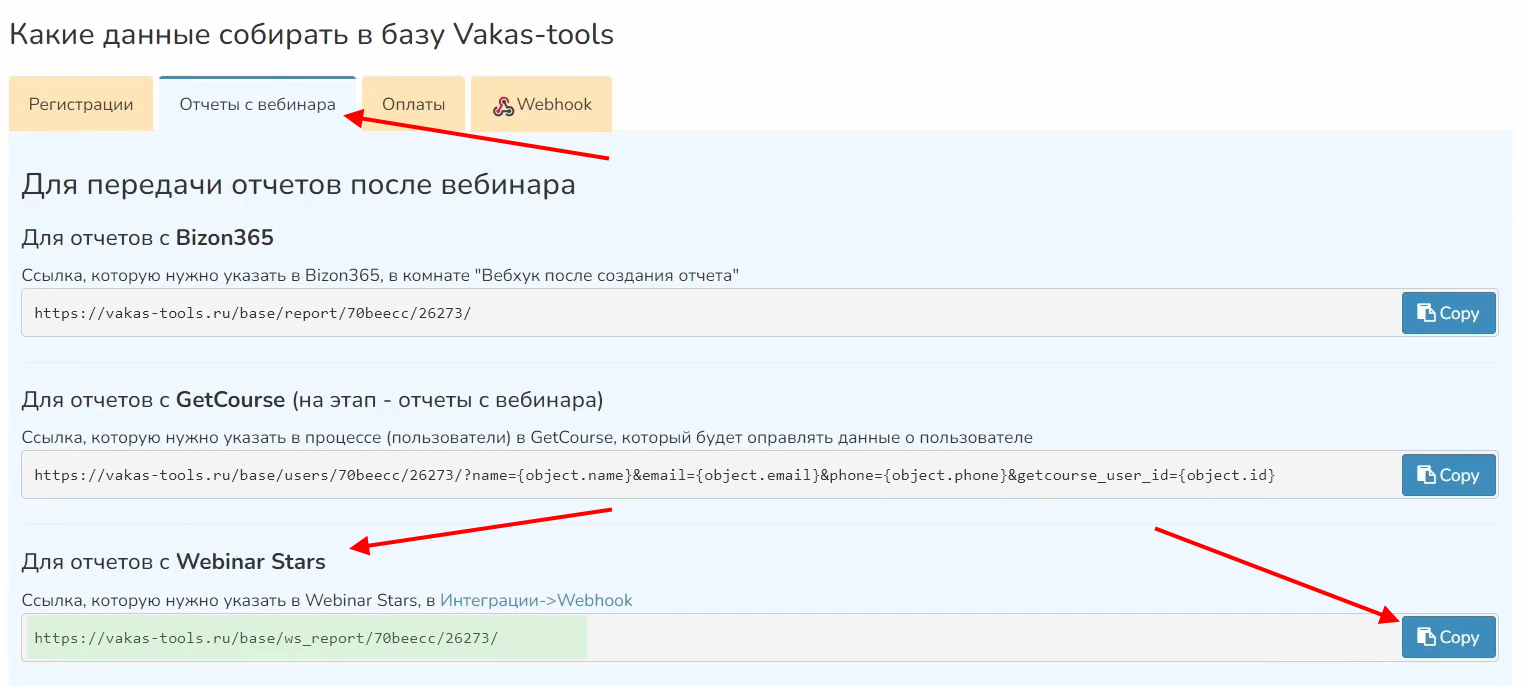1523x686 pixels.
Task: Click the 'Для отчетов с Webinar Stars' heading
Action: point(173,562)
